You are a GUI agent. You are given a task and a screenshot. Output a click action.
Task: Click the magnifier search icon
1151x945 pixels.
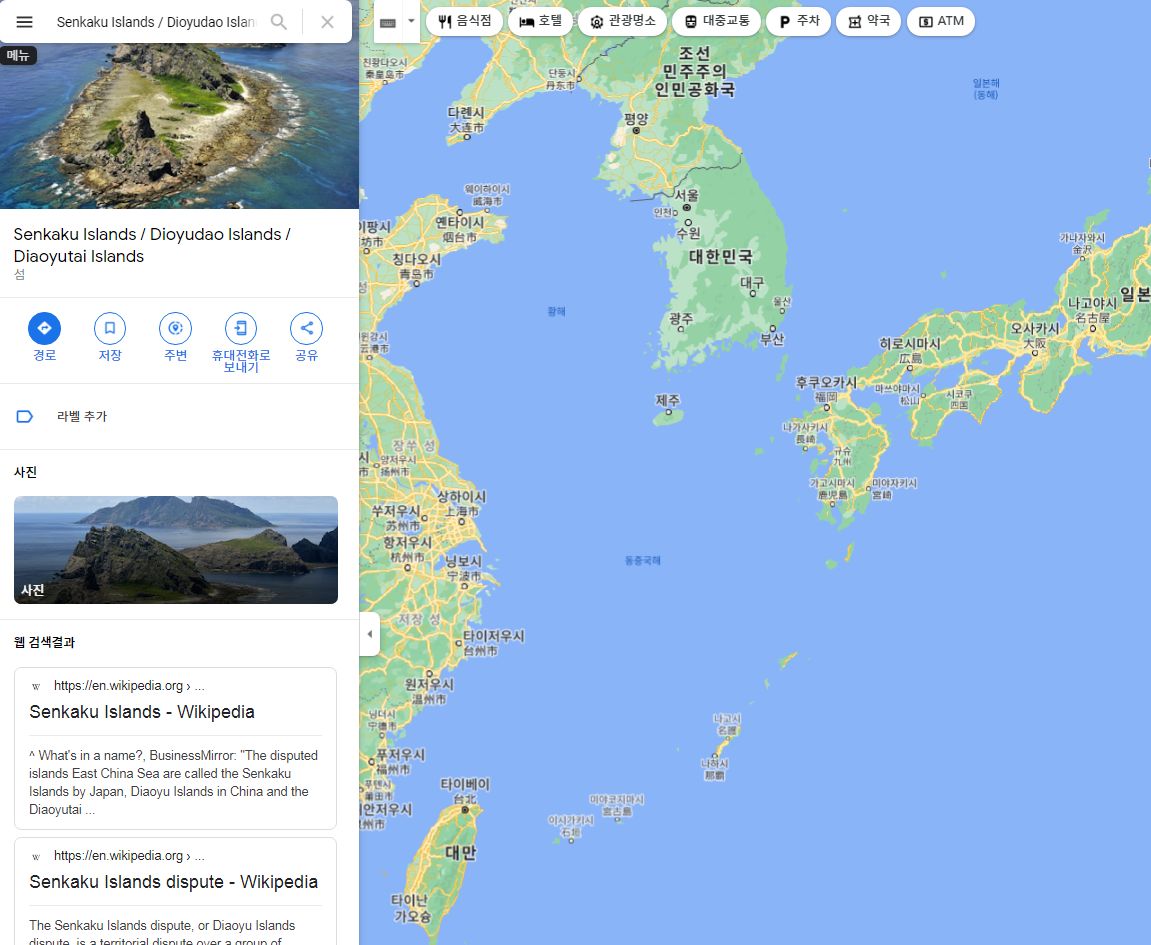tap(279, 22)
